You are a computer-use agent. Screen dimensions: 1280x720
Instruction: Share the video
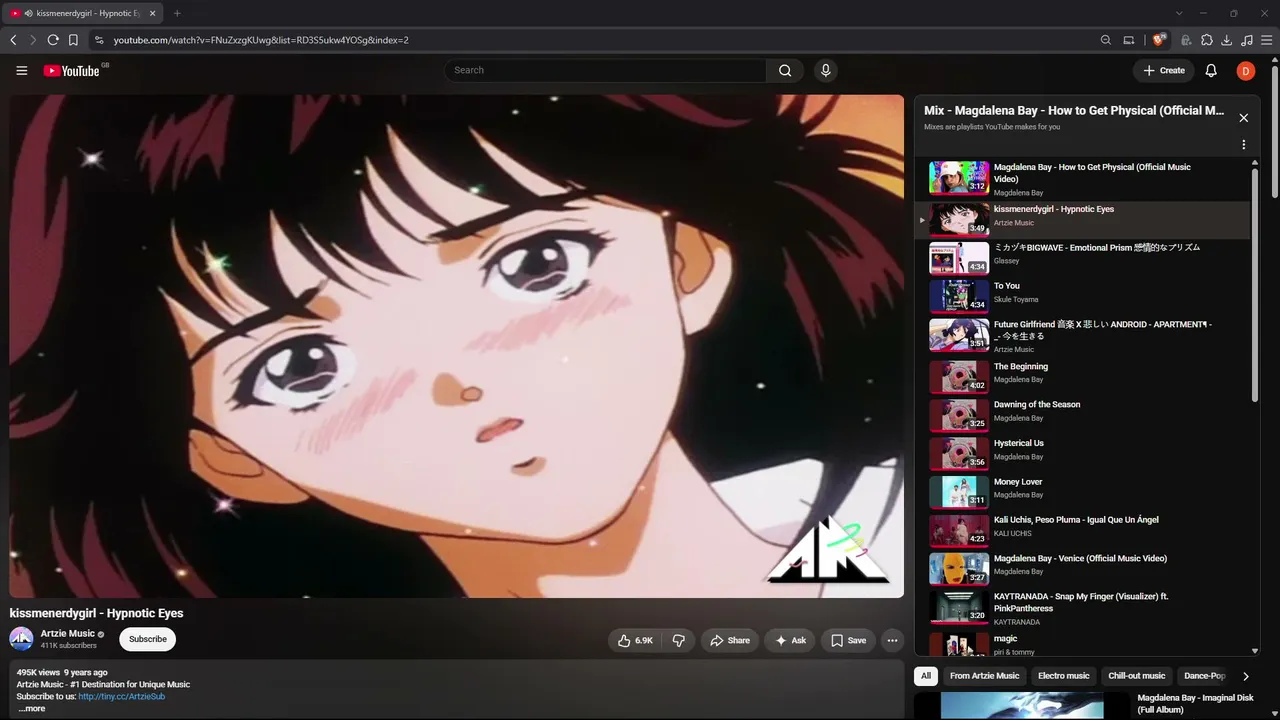point(729,640)
